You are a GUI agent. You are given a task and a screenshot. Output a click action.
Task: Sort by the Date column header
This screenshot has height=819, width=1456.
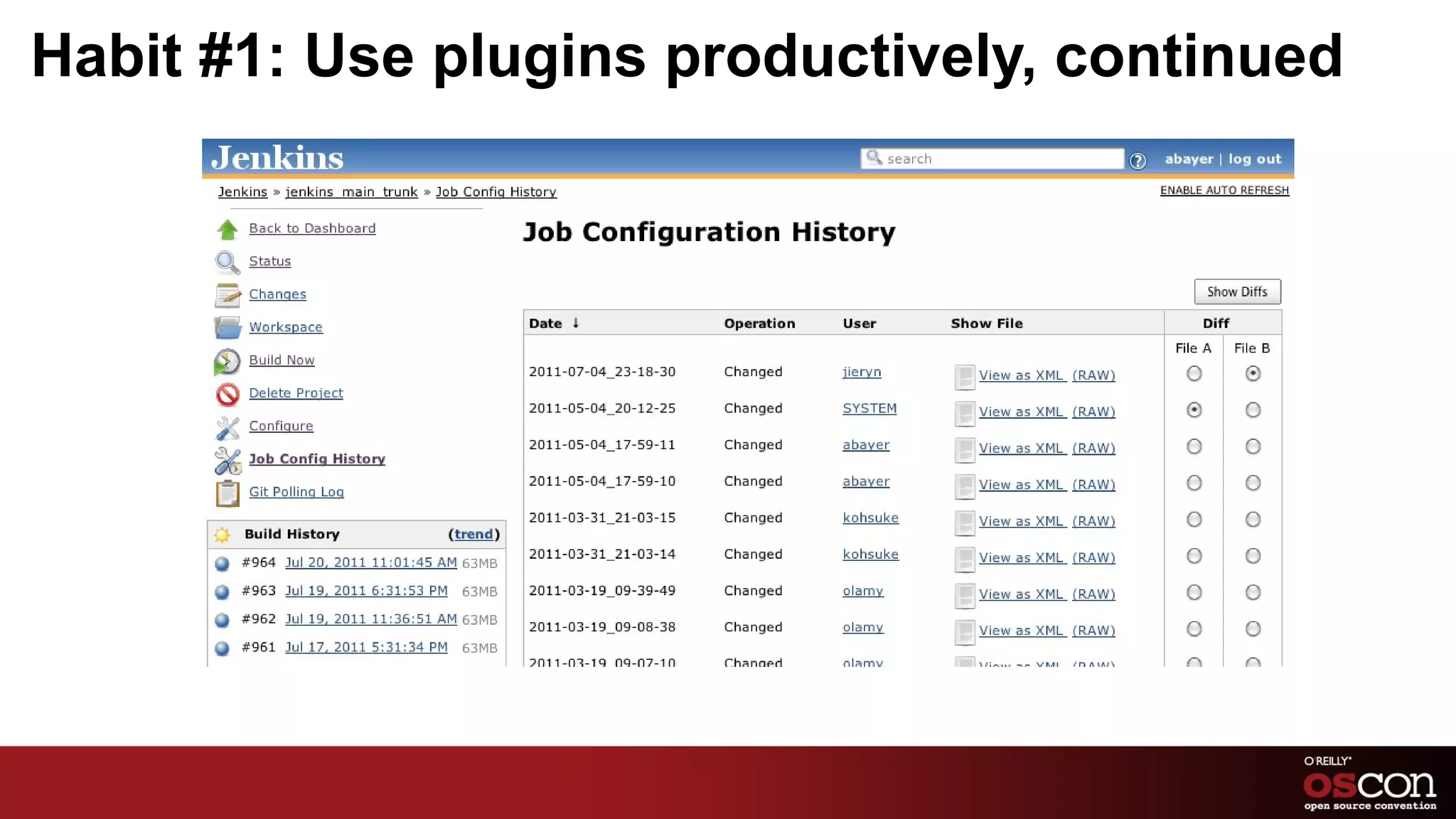click(x=554, y=323)
